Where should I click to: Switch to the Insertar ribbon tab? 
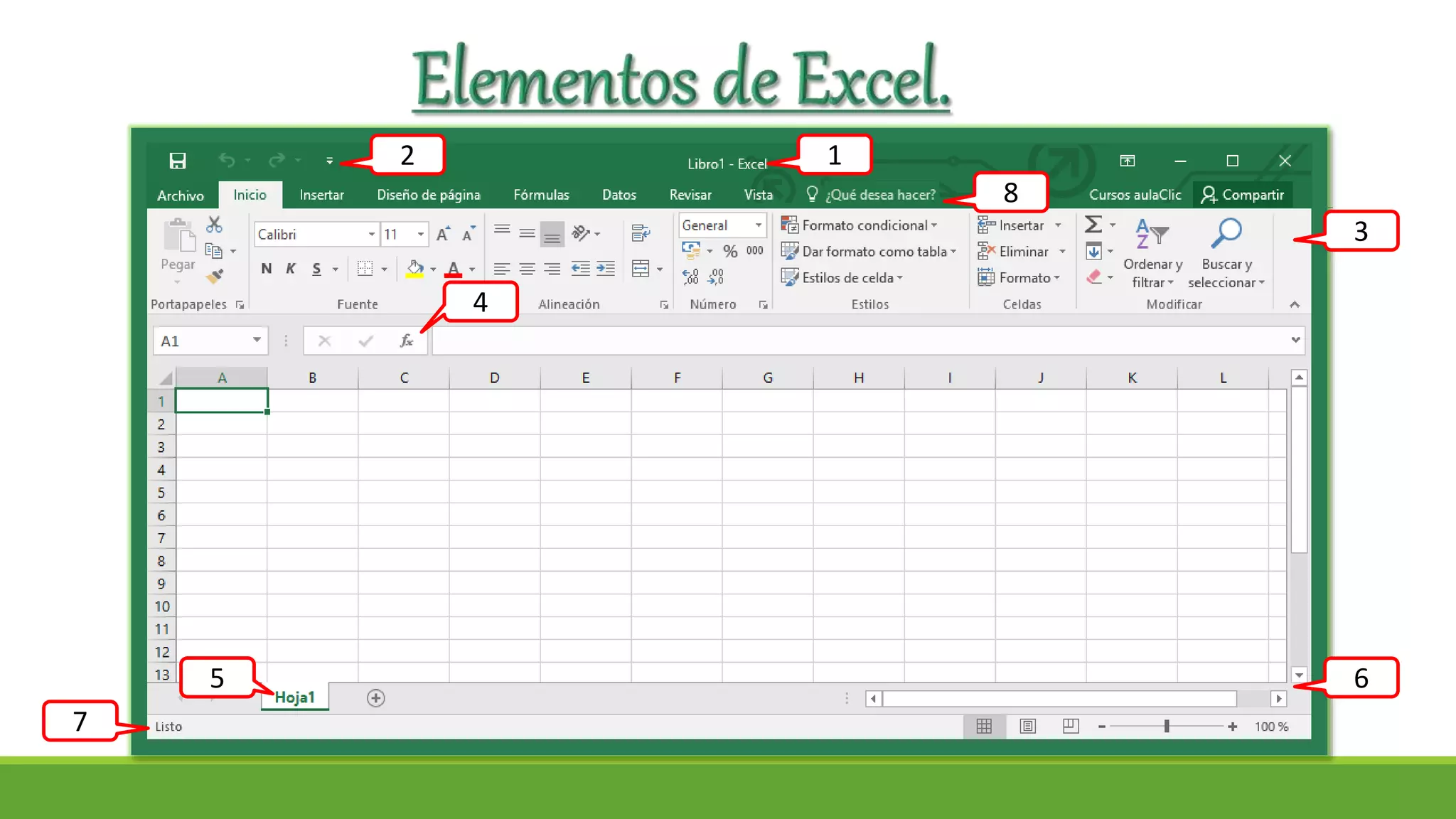click(321, 195)
